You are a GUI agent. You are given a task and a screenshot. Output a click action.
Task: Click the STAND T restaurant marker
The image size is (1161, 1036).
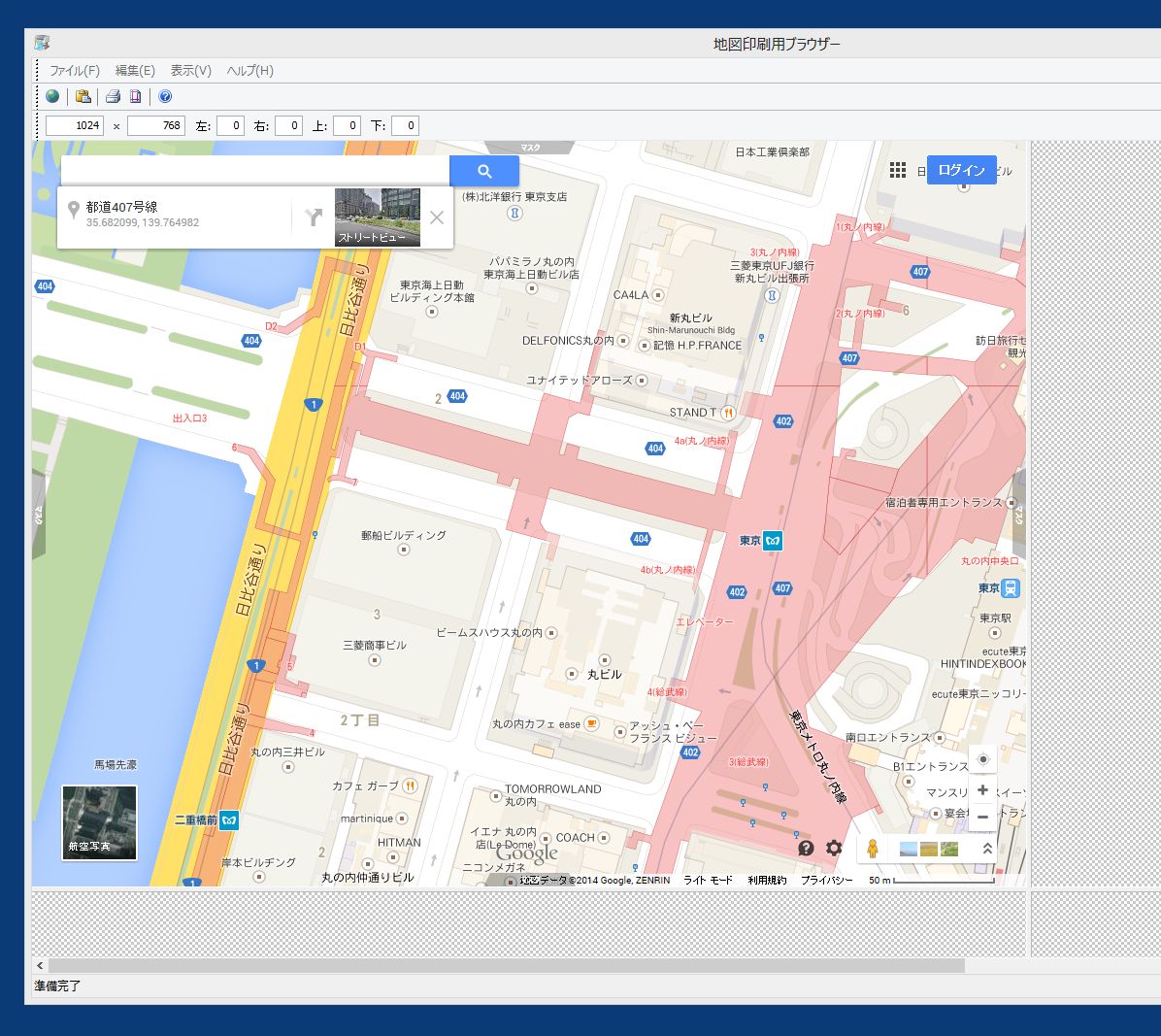point(728,413)
